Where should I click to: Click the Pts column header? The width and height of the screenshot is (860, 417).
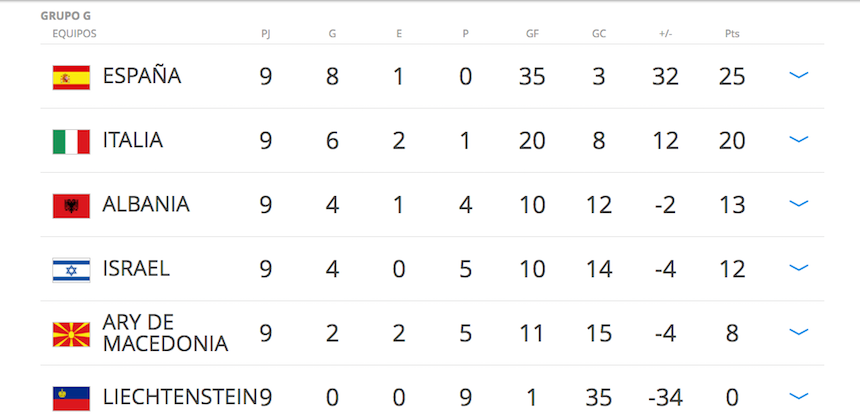732,34
